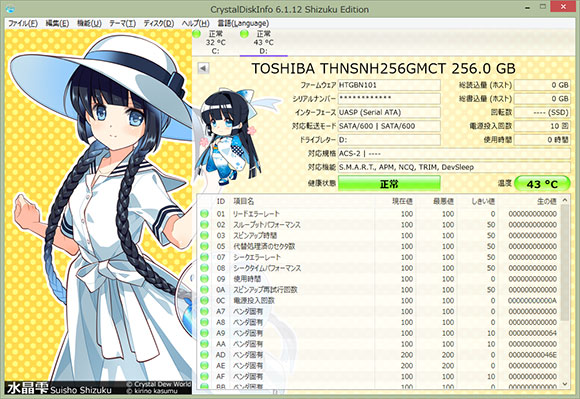This screenshot has height=399, width=580.
Task: Click the firmware field HTGBN101
Action: point(389,85)
